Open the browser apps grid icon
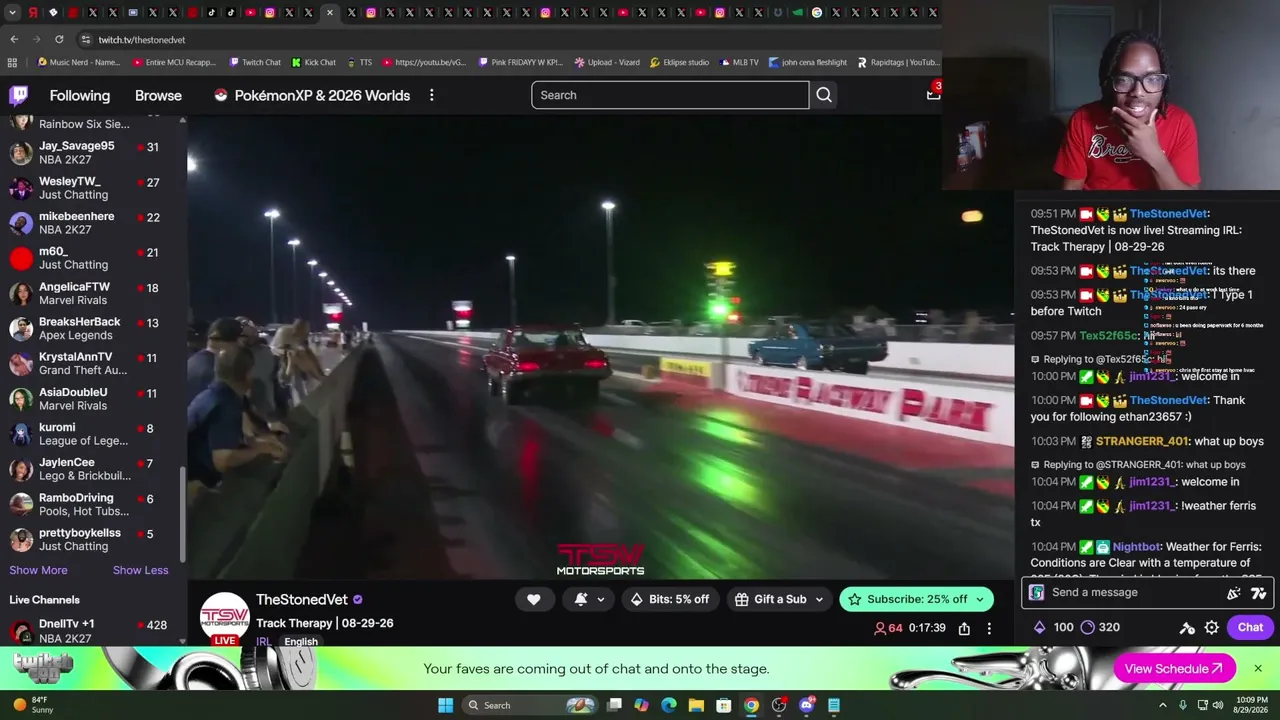 point(12,62)
